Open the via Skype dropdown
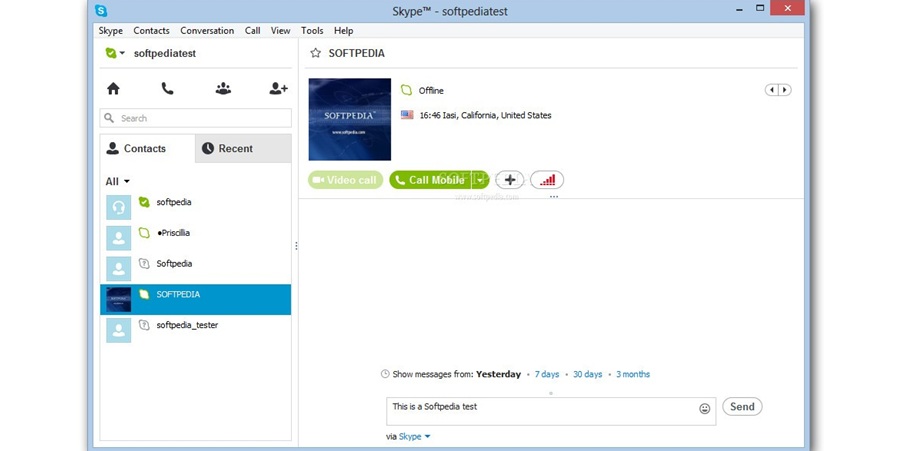 pos(415,437)
